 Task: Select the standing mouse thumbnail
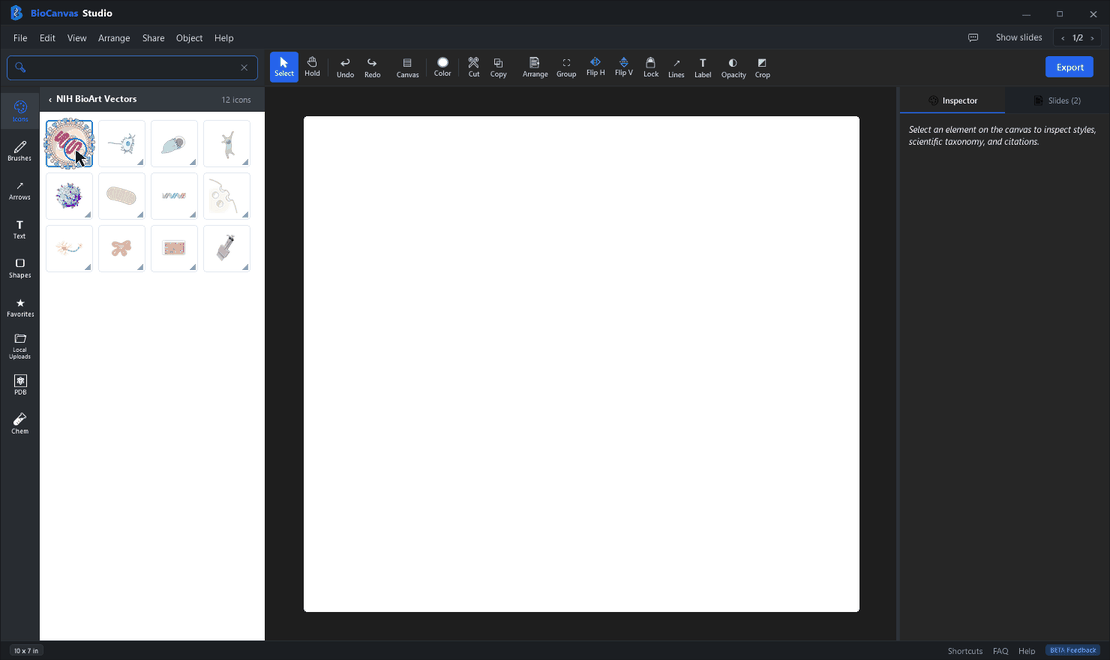(x=227, y=144)
